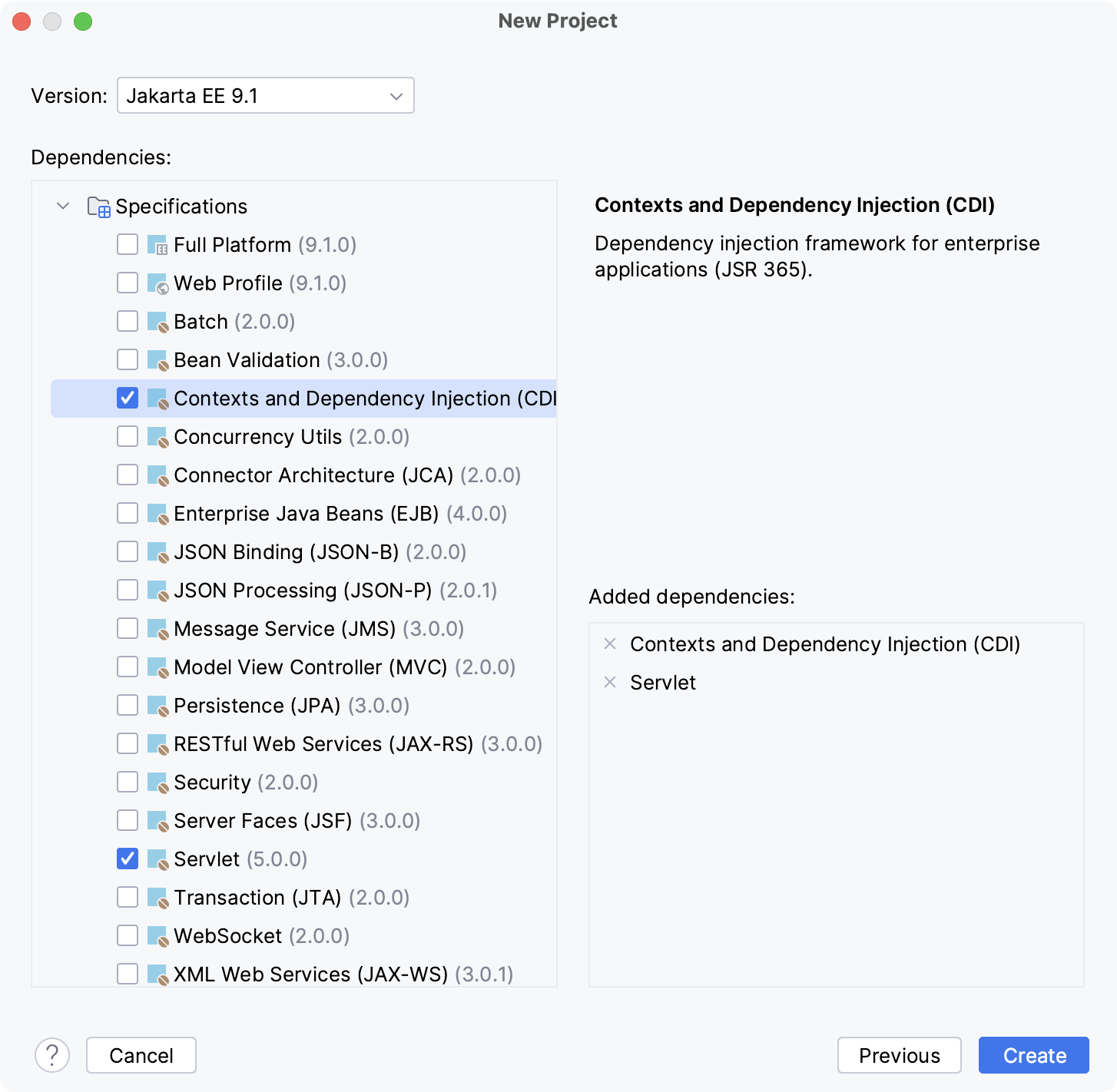1117x1092 pixels.
Task: Click the Servlet specification icon
Action: click(x=157, y=859)
